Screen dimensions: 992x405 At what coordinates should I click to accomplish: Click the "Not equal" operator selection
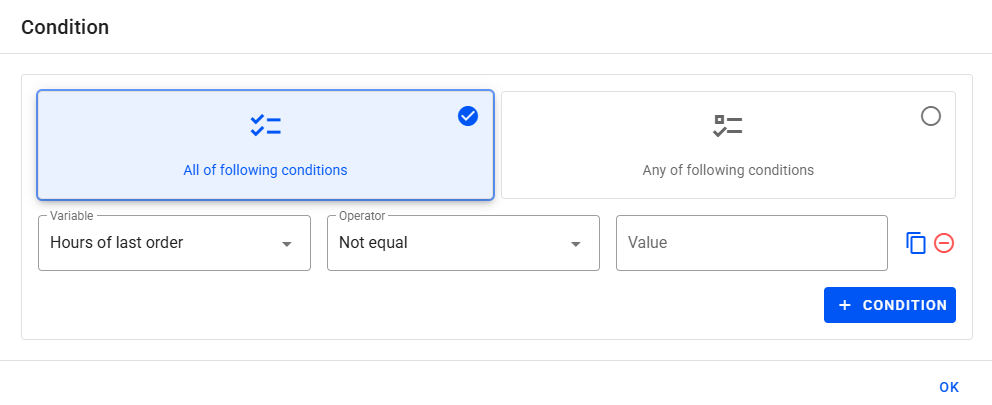374,242
